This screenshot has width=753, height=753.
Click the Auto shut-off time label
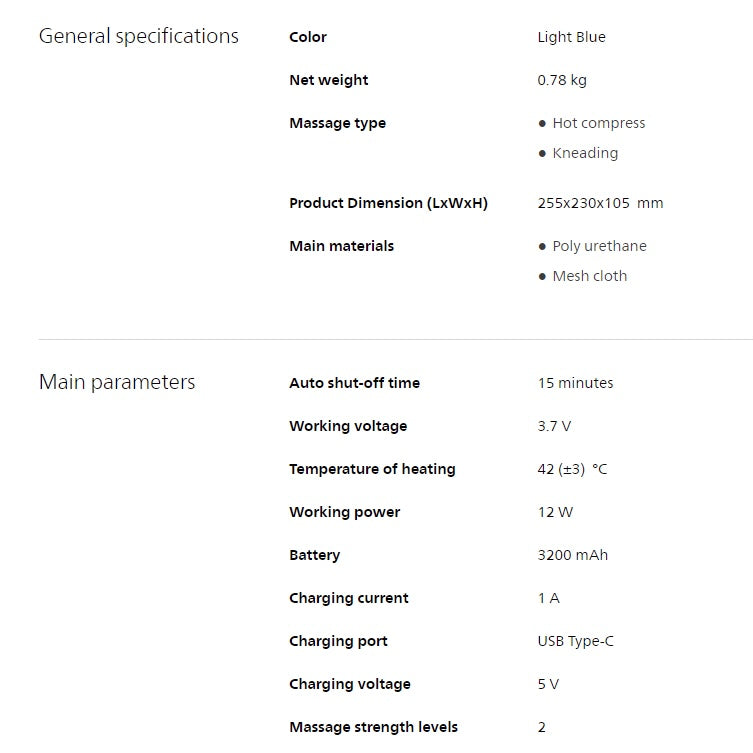click(354, 383)
